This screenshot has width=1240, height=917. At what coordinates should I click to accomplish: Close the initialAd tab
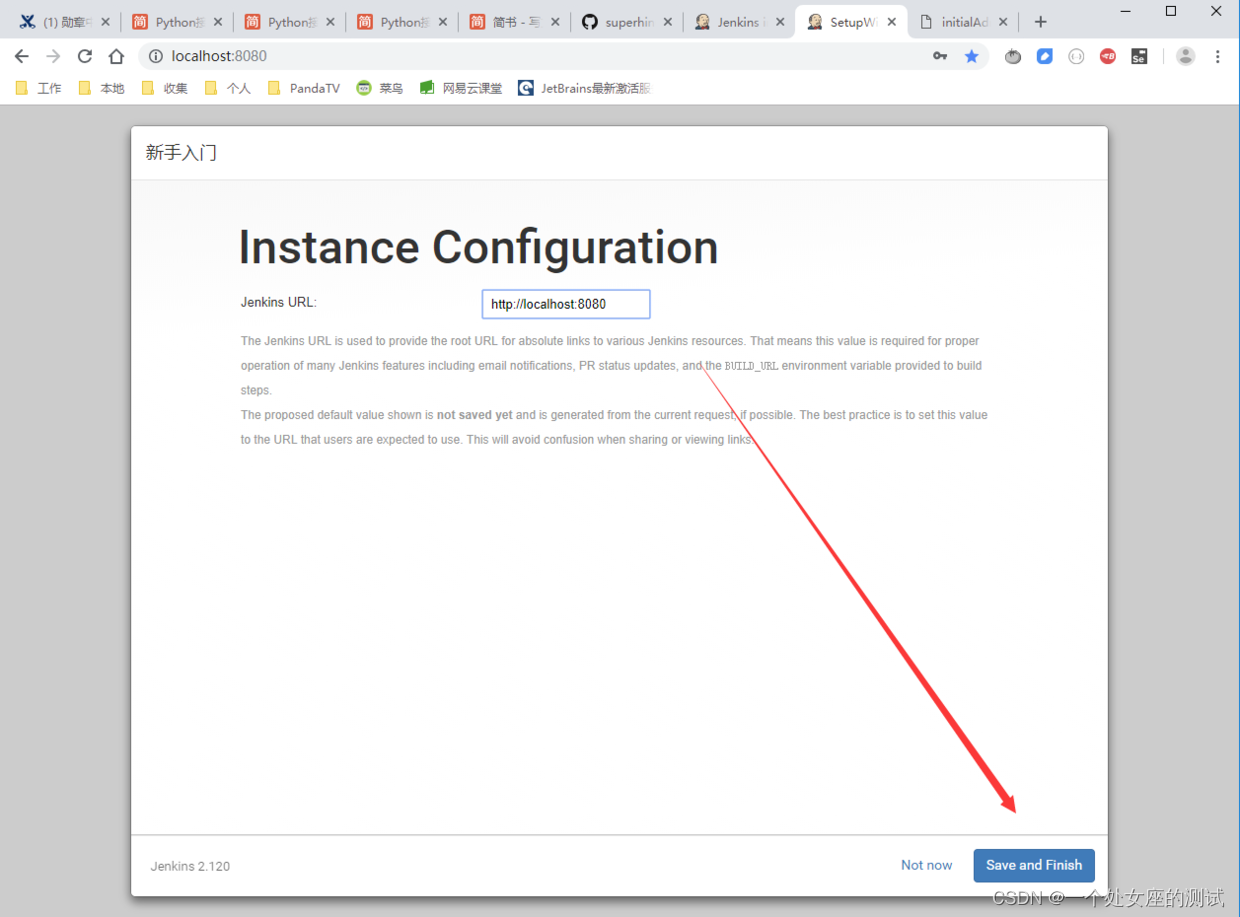click(x=1003, y=22)
